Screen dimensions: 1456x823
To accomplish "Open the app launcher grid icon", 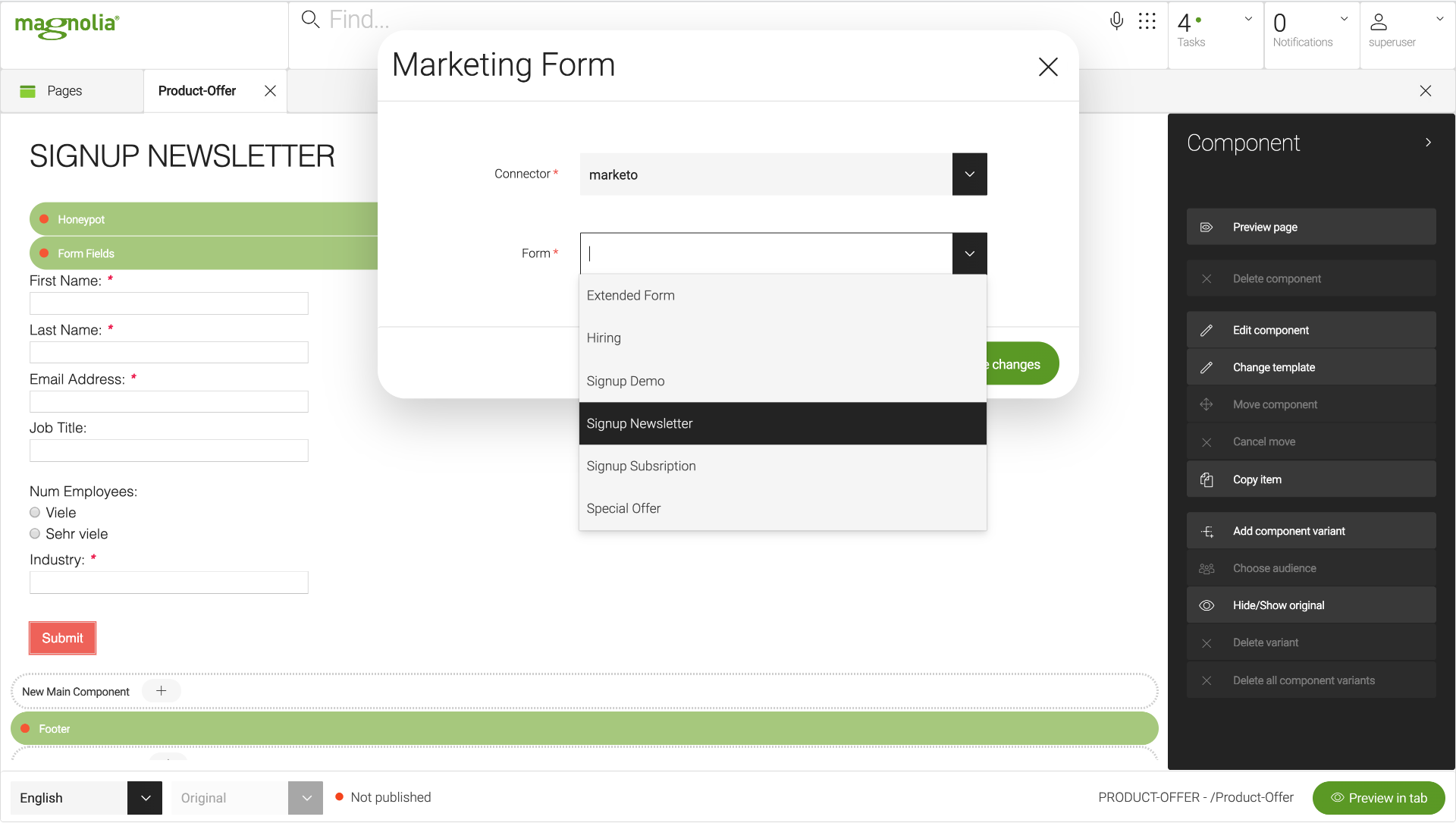I will (x=1147, y=20).
